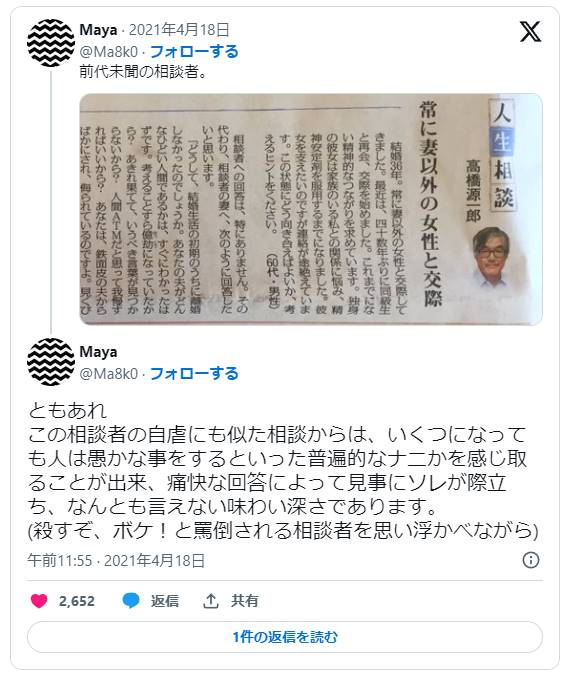Open the tweet info circle icon
Screen dimensions: 575x680
tap(531, 560)
